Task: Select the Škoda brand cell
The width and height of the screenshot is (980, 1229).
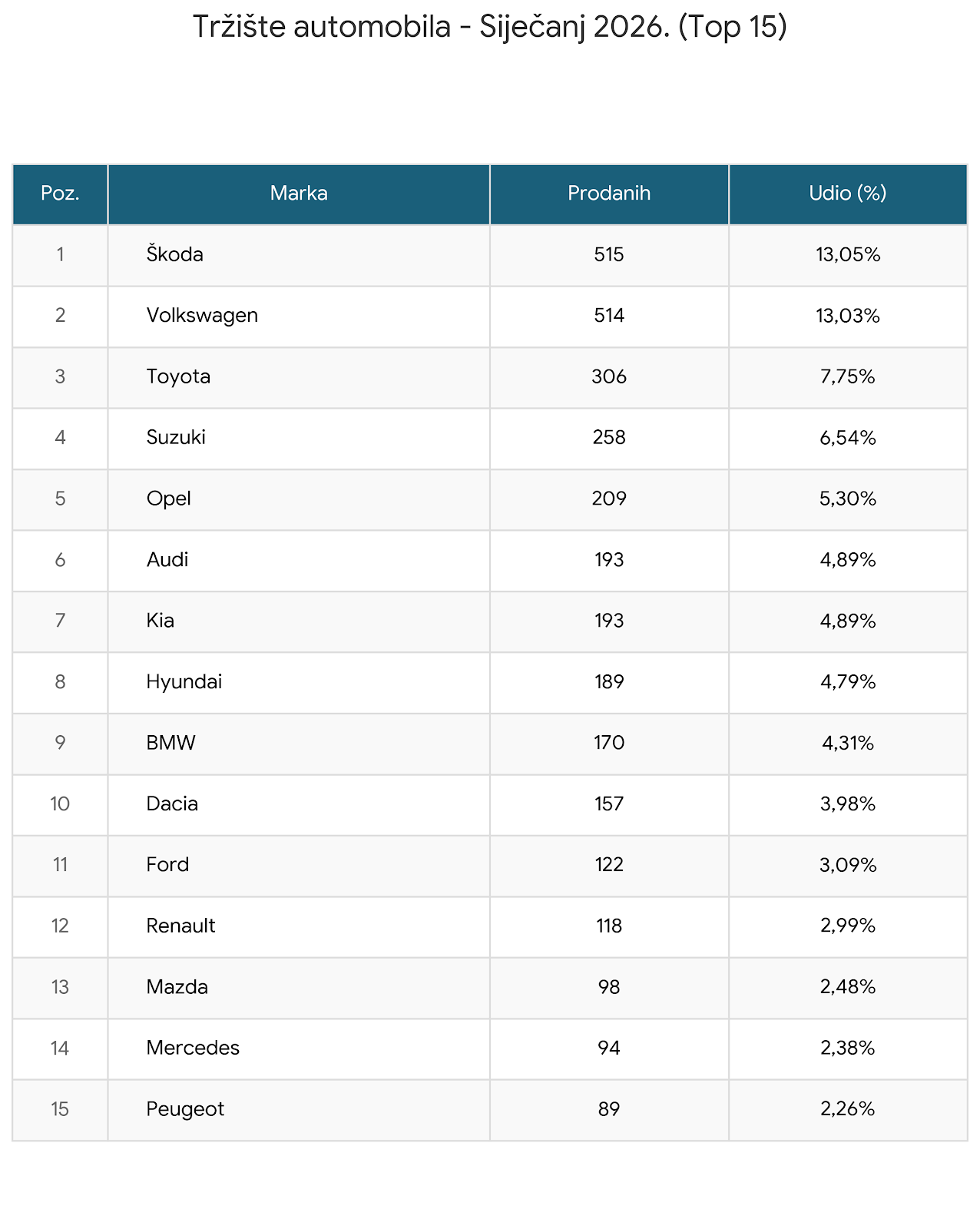Action: coord(175,254)
